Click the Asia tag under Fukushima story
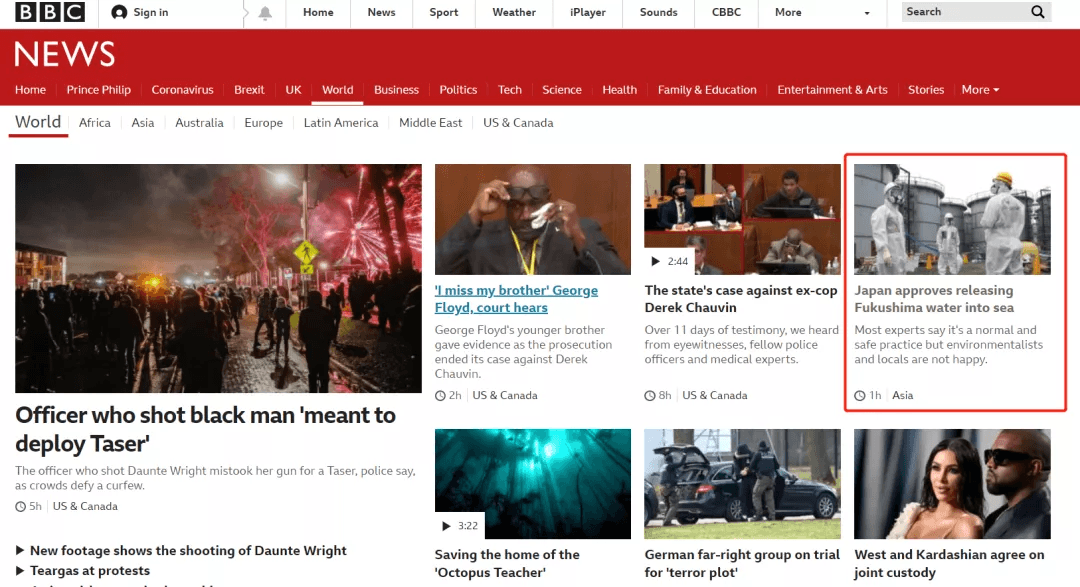The width and height of the screenshot is (1080, 587). 902,395
